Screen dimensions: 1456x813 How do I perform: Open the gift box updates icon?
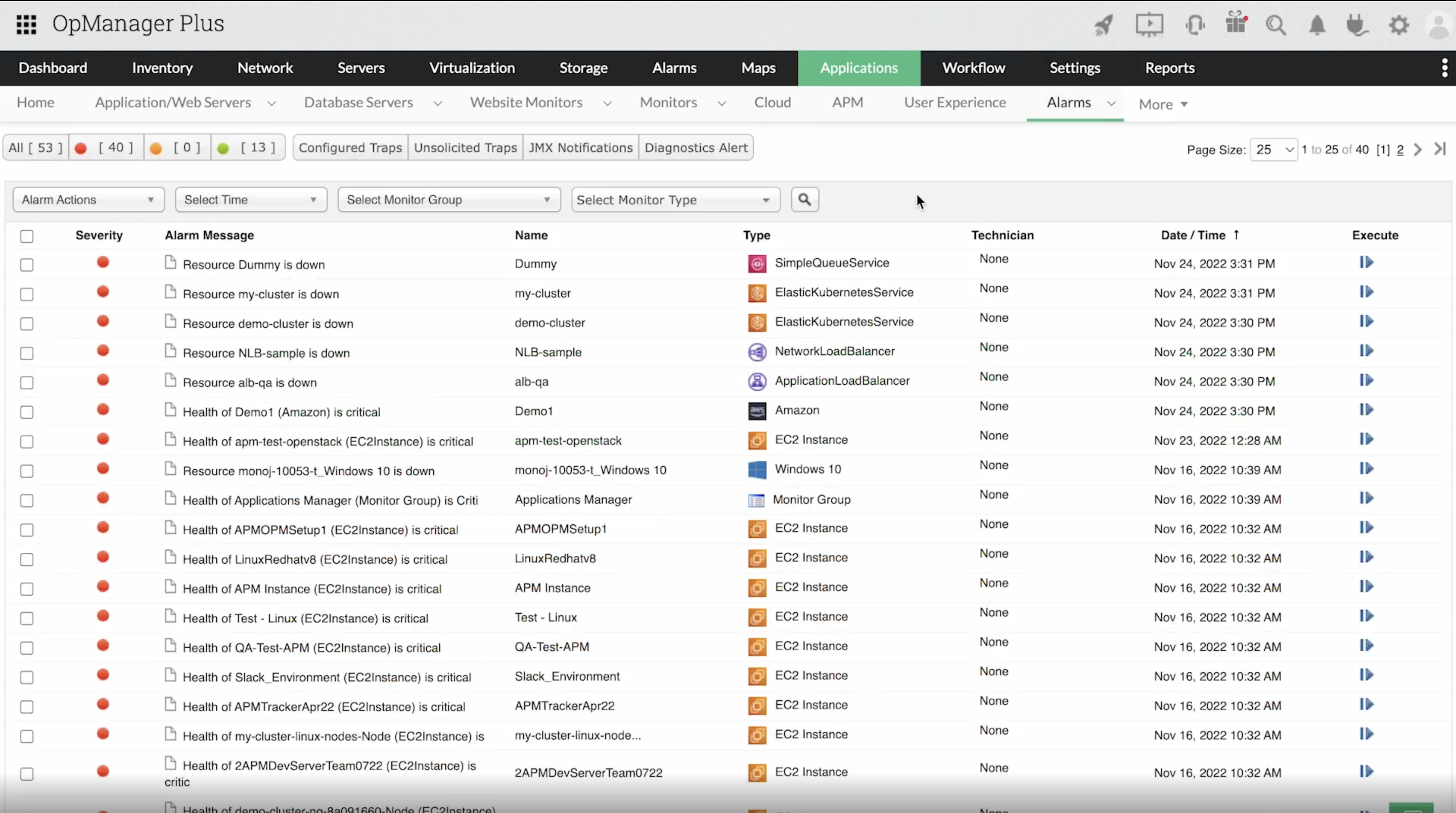(1236, 24)
